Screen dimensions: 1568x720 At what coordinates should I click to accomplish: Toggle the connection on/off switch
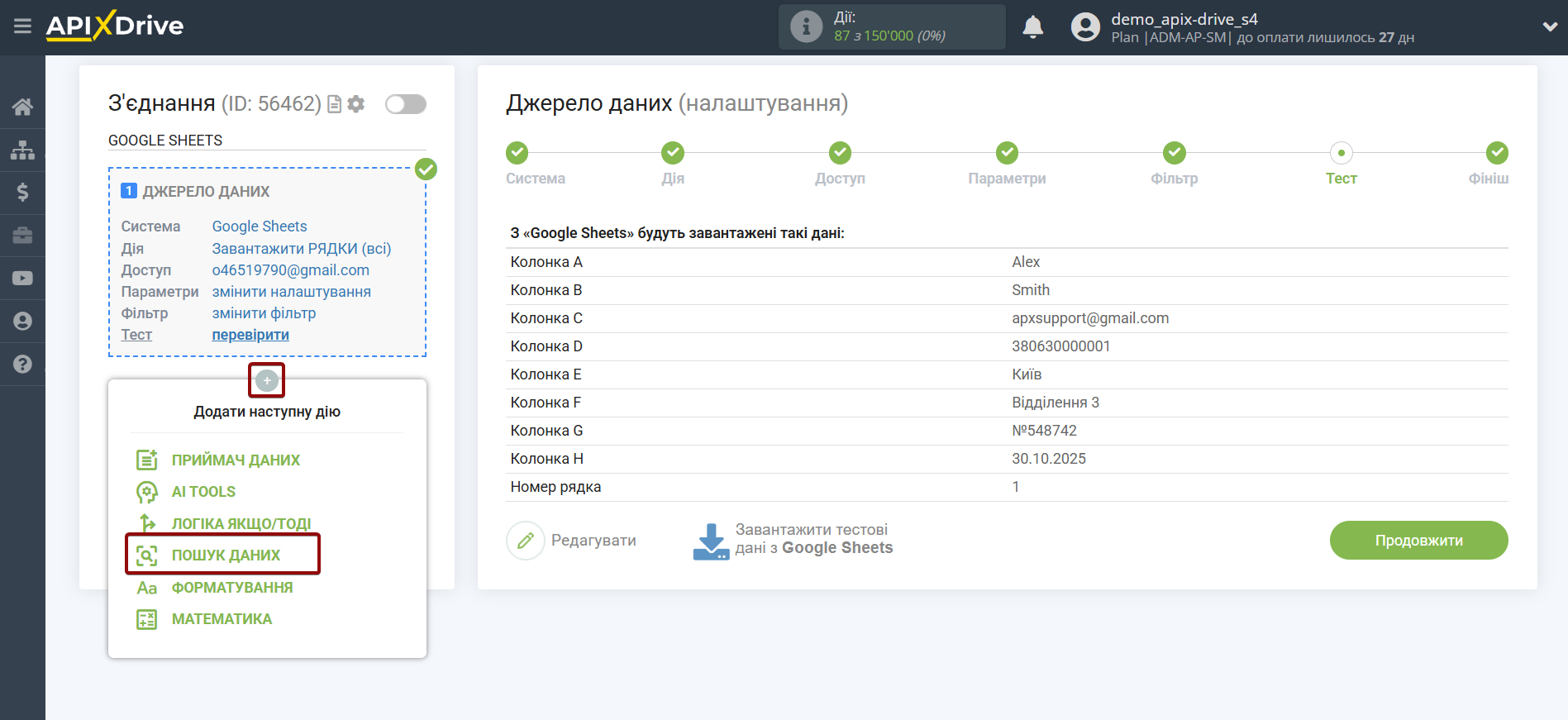(x=405, y=104)
